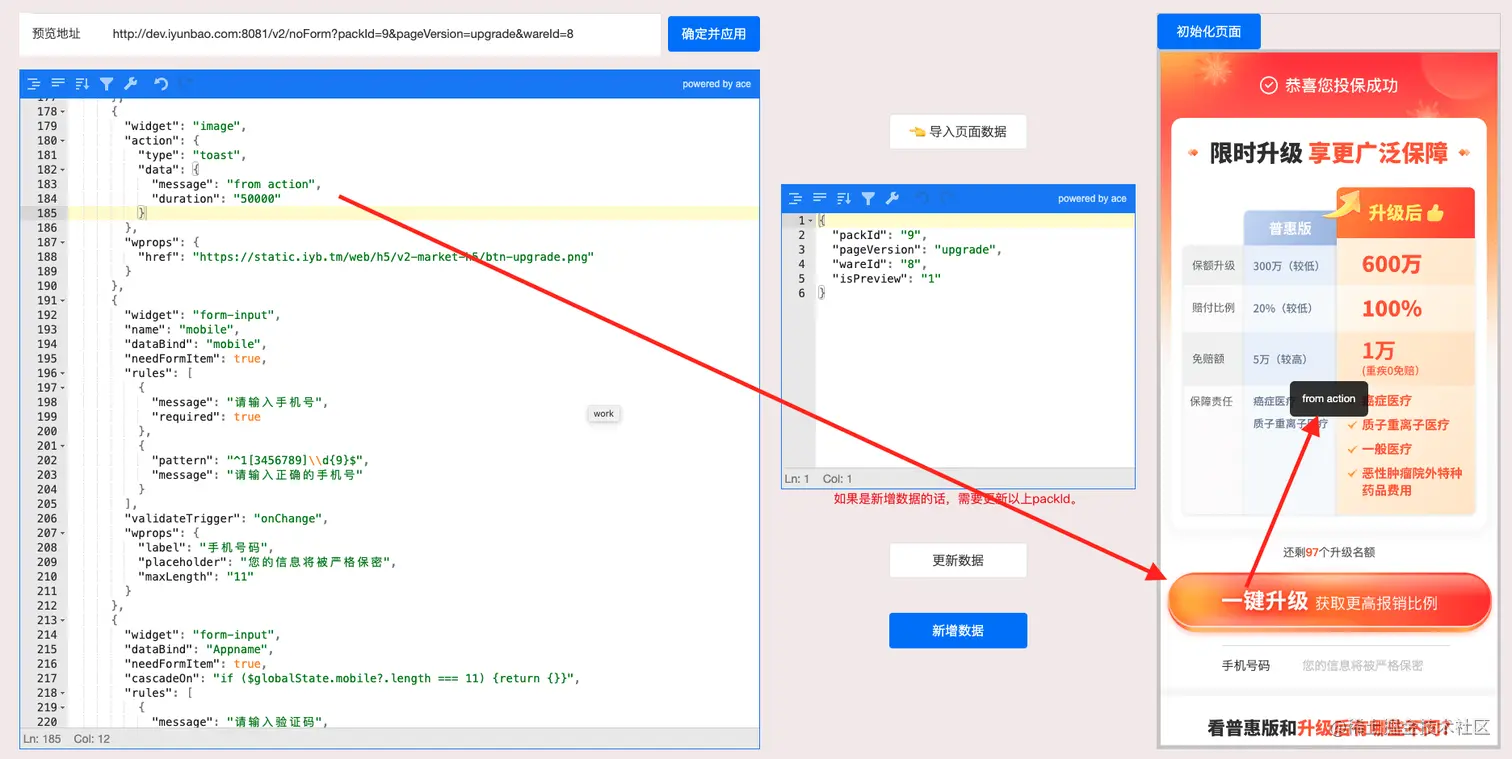Click the 升级后 column header in preview
The height and width of the screenshot is (759, 1512).
1406,212
